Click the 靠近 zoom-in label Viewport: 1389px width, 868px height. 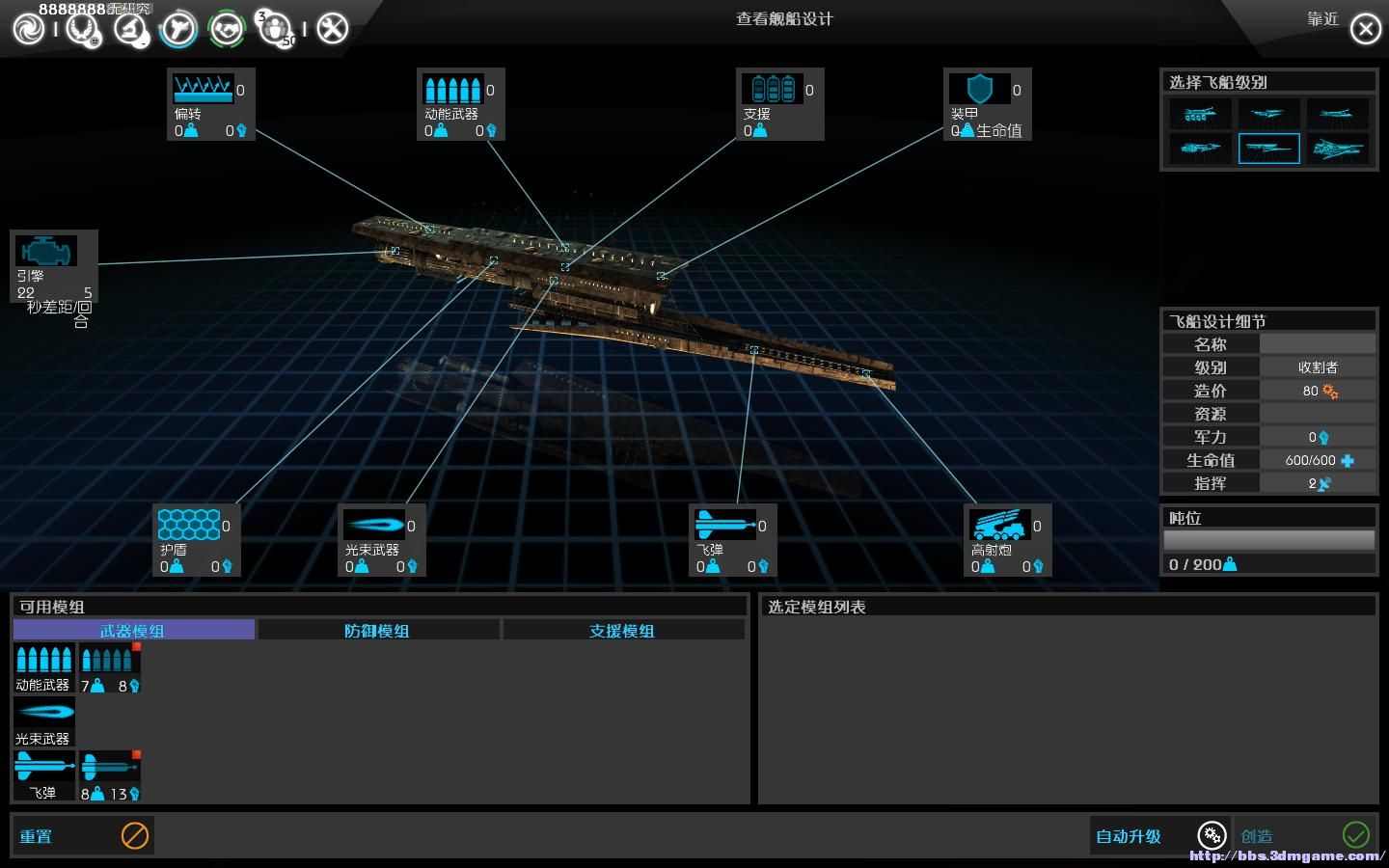pyautogui.click(x=1322, y=19)
